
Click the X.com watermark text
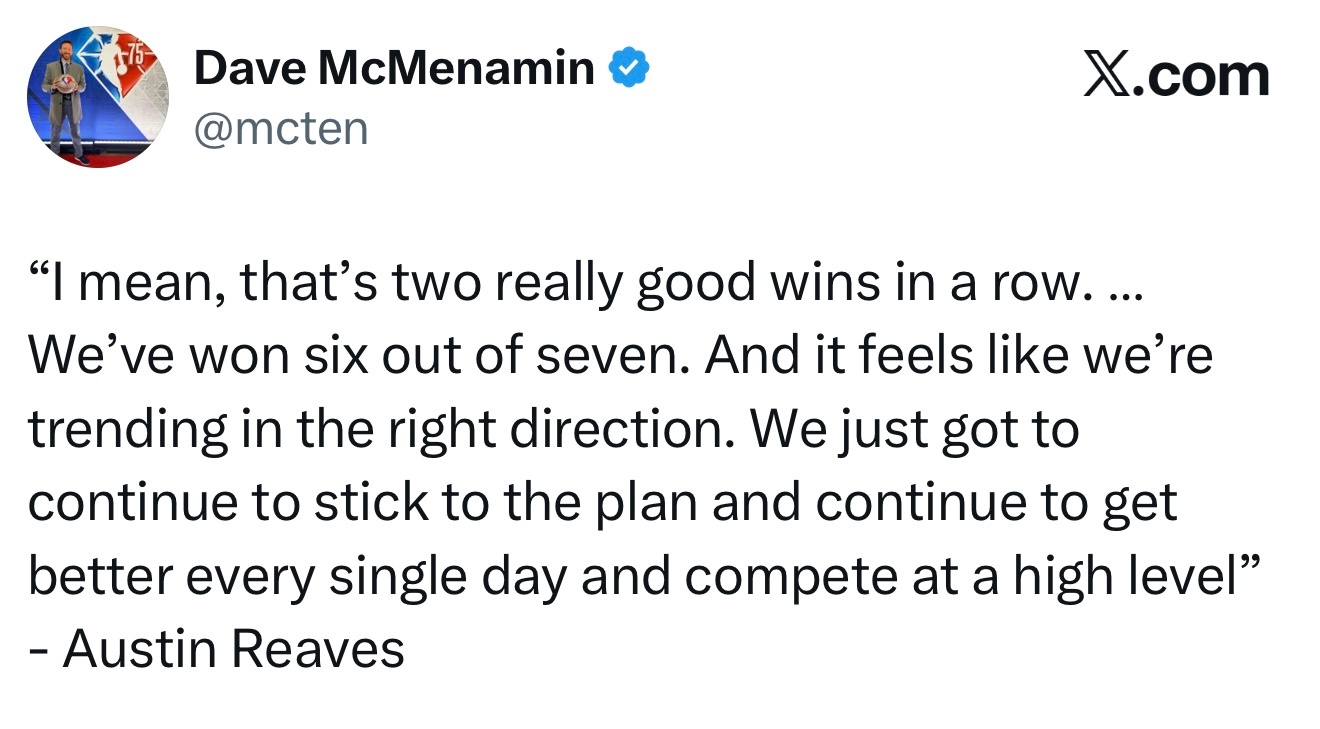1176,76
